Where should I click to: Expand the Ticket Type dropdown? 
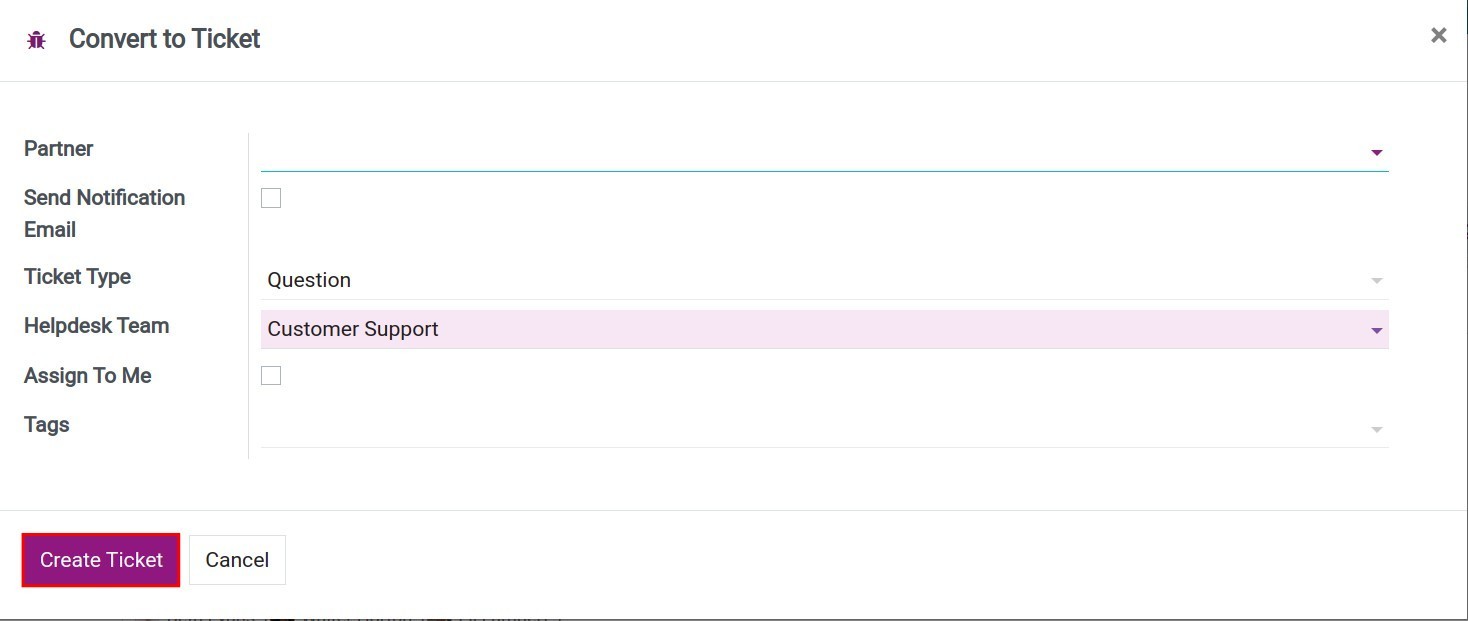[x=1376, y=281]
